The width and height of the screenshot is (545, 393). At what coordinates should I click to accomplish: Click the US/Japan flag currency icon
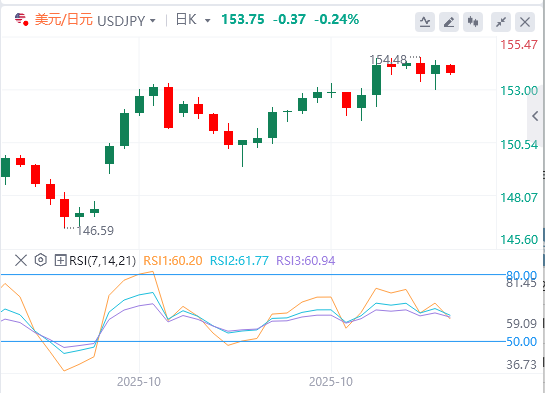click(21, 19)
